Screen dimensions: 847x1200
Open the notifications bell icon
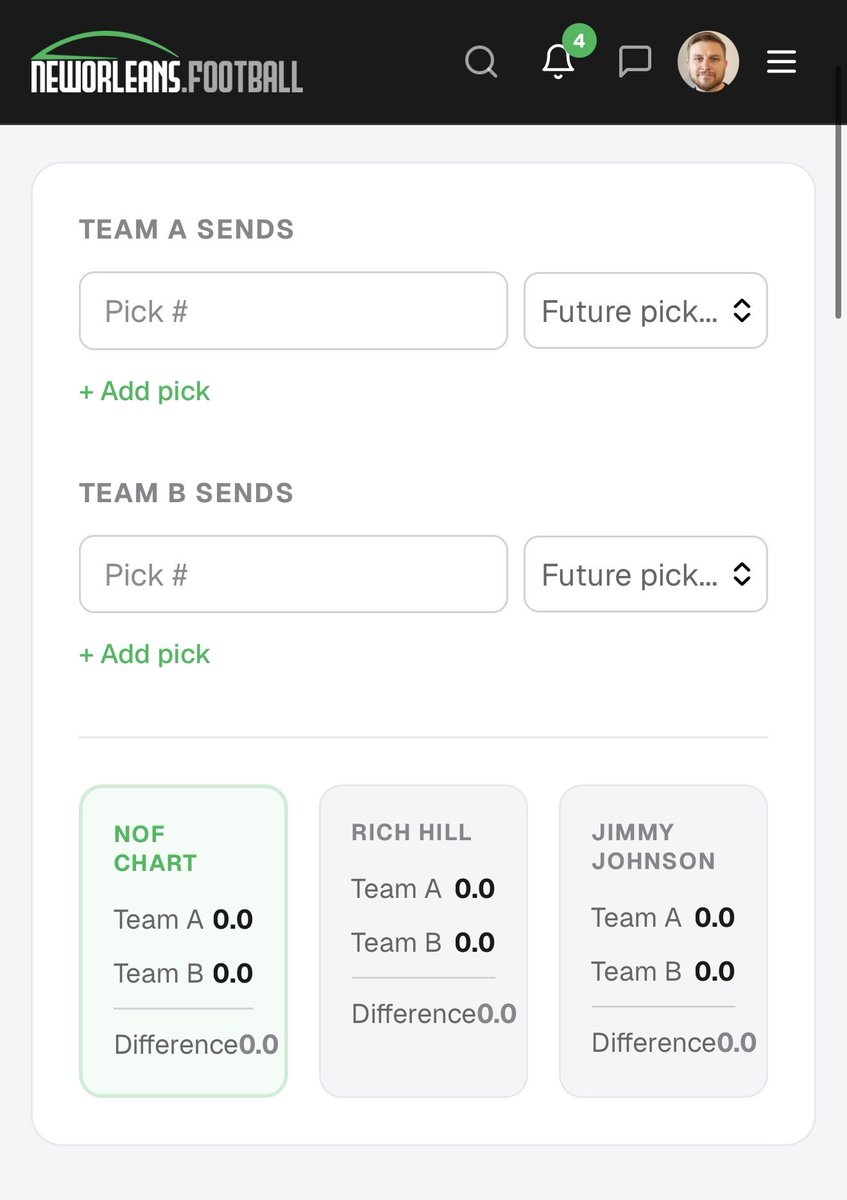point(558,63)
